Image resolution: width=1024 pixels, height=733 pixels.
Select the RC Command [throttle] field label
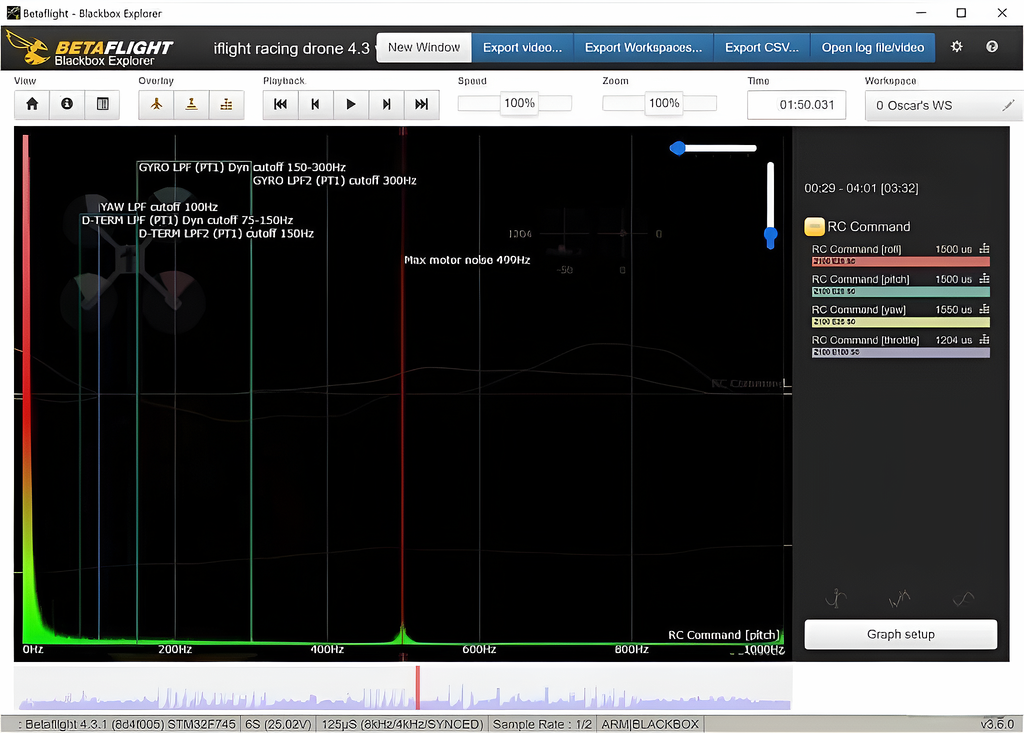point(865,340)
